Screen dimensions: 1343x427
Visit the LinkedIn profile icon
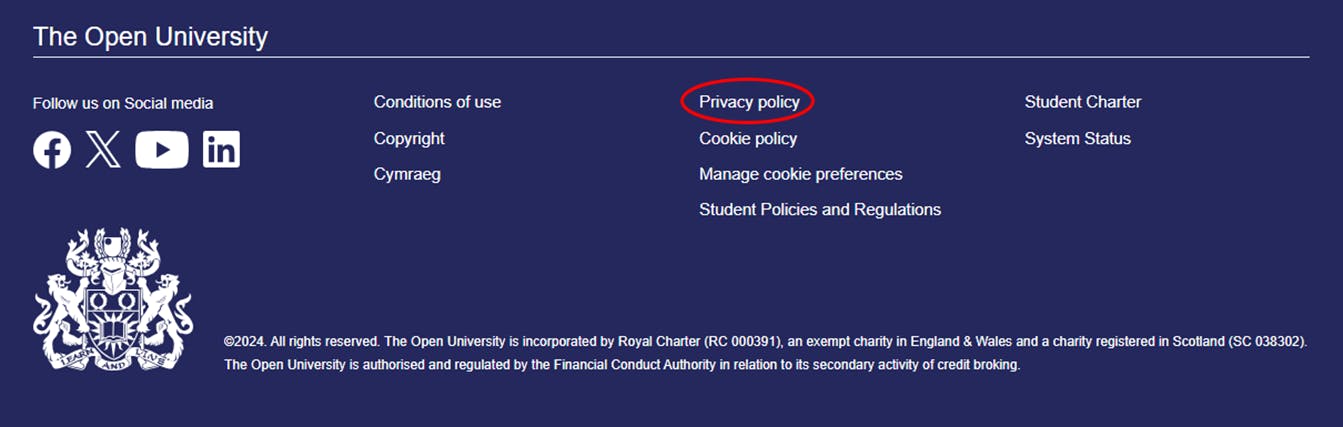coord(221,150)
